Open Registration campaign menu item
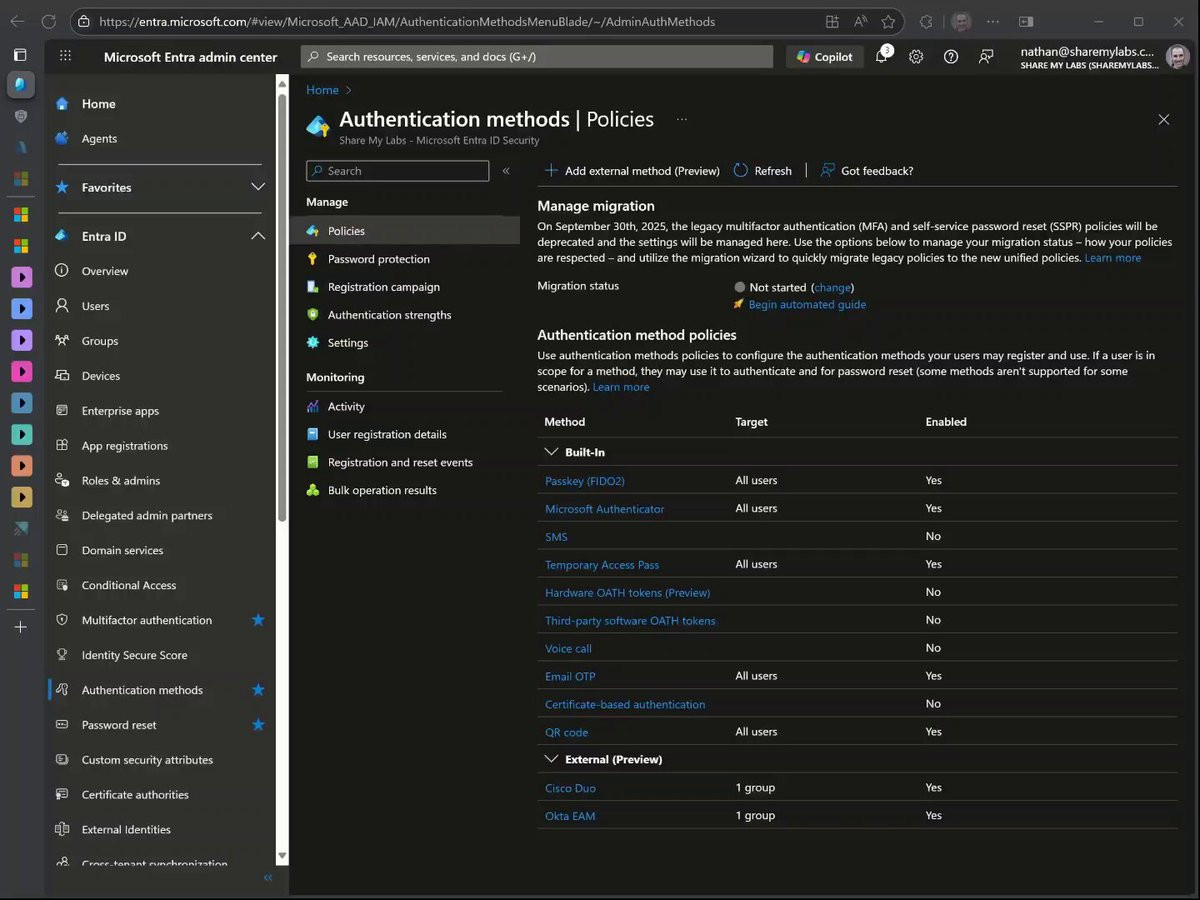This screenshot has width=1200, height=900. pos(384,287)
